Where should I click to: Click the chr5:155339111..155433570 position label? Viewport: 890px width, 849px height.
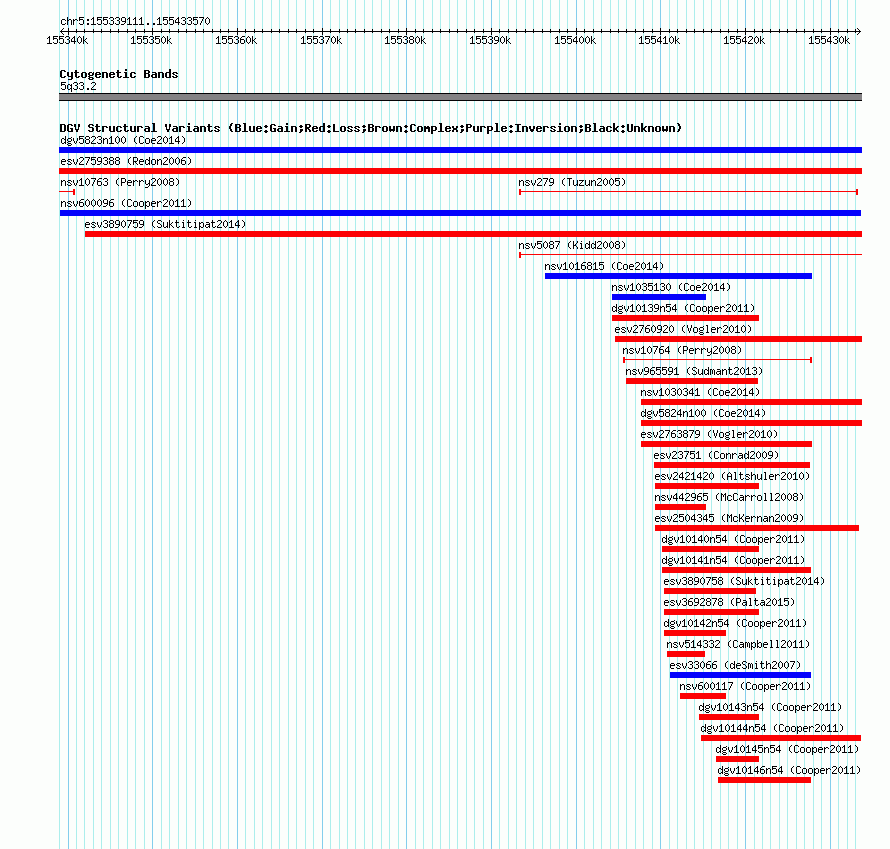[135, 21]
